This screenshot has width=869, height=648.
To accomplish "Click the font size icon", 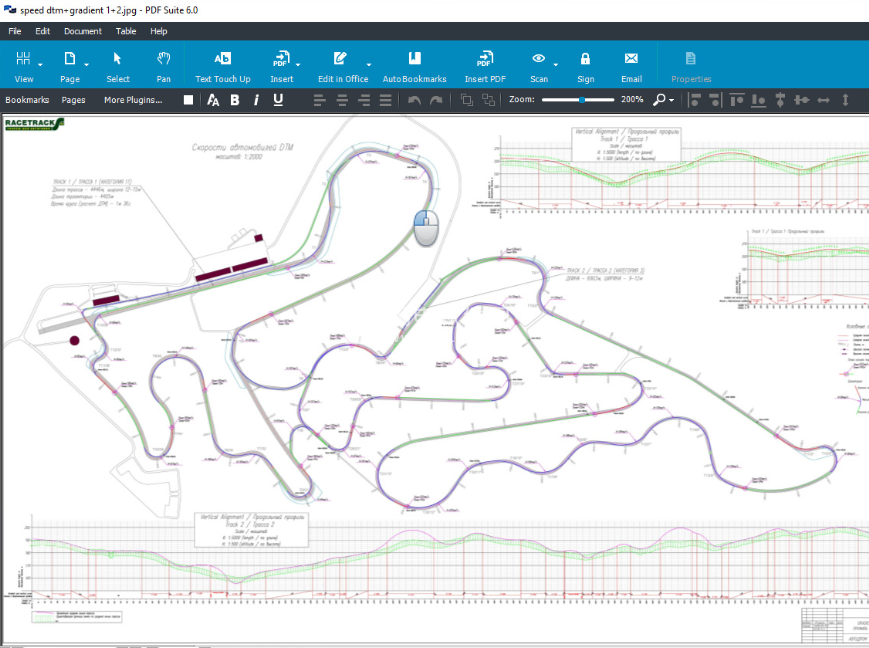I will [x=213, y=100].
